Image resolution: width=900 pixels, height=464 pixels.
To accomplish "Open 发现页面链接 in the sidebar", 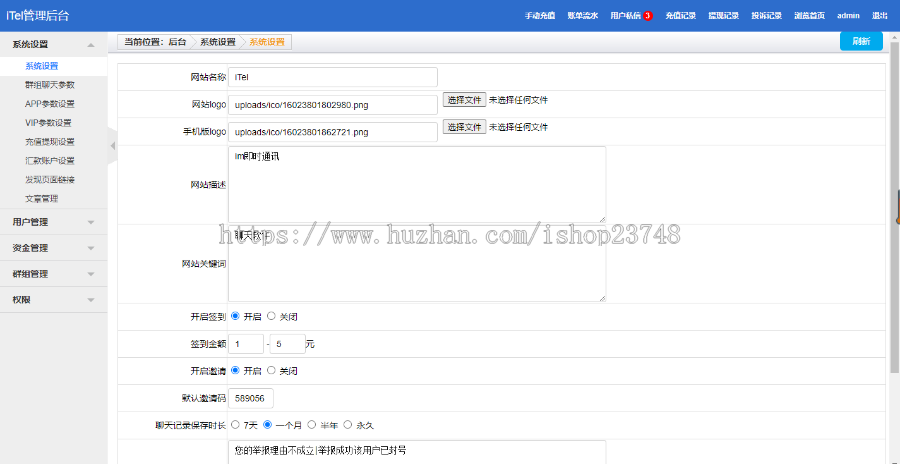I will (x=49, y=180).
